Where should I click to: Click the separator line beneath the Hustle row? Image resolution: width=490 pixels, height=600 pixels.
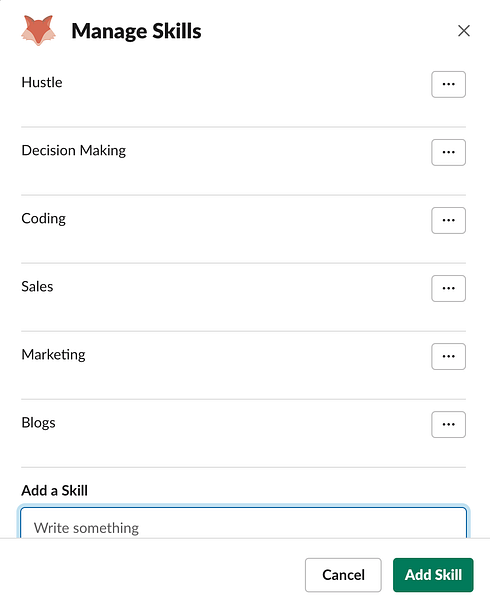point(243,127)
